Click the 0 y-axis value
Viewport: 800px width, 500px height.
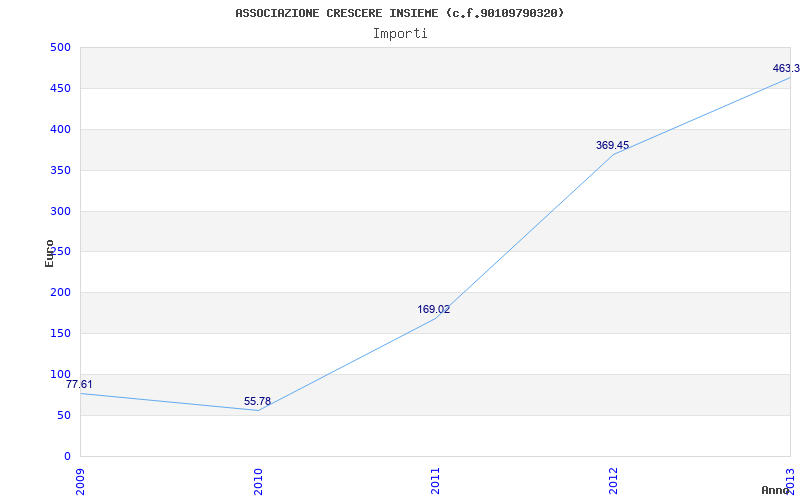point(67,456)
